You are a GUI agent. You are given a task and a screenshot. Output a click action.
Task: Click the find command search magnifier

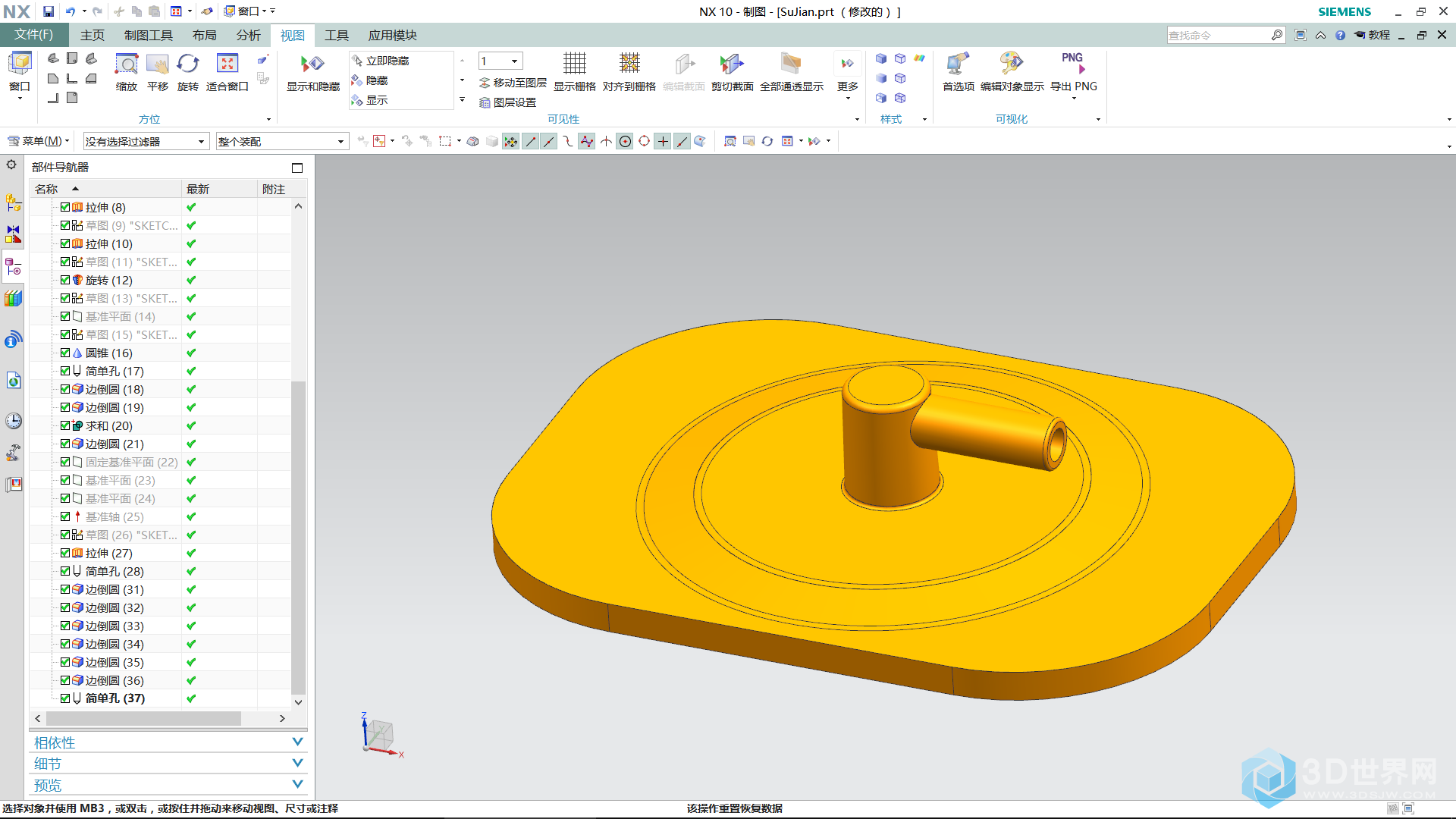[x=1277, y=35]
